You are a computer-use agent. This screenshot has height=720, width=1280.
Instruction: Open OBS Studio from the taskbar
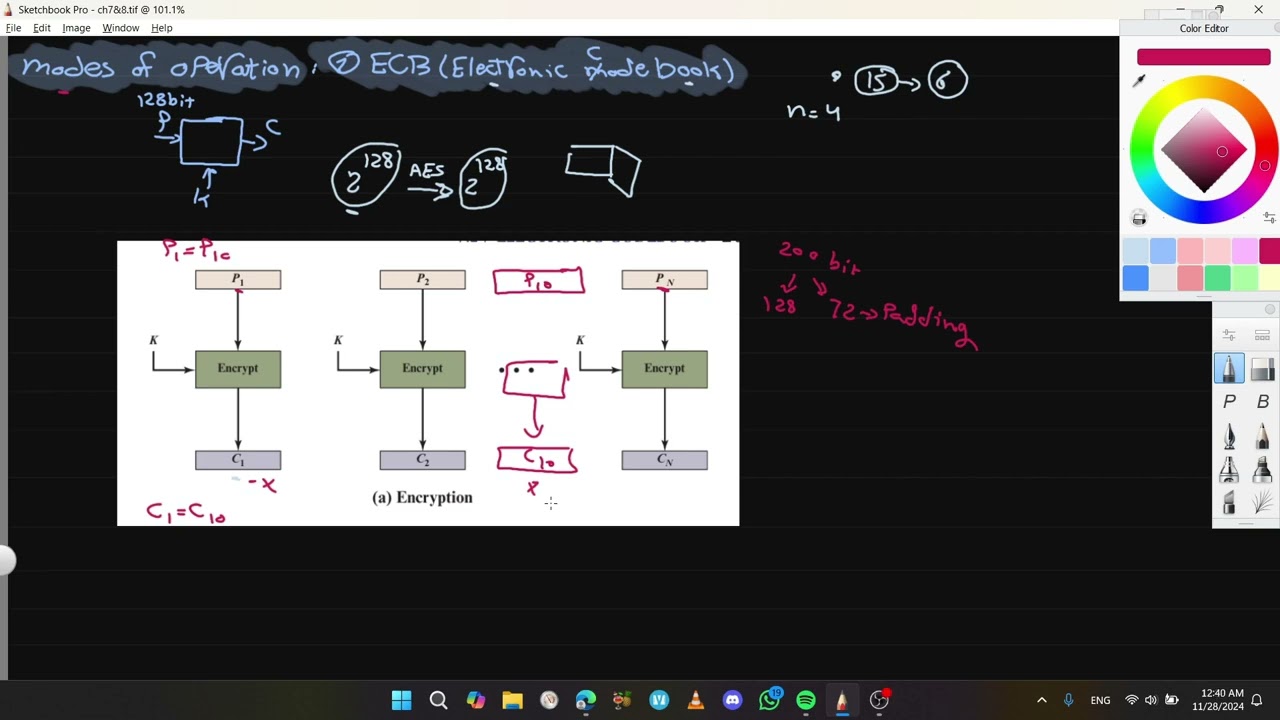[x=880, y=700]
